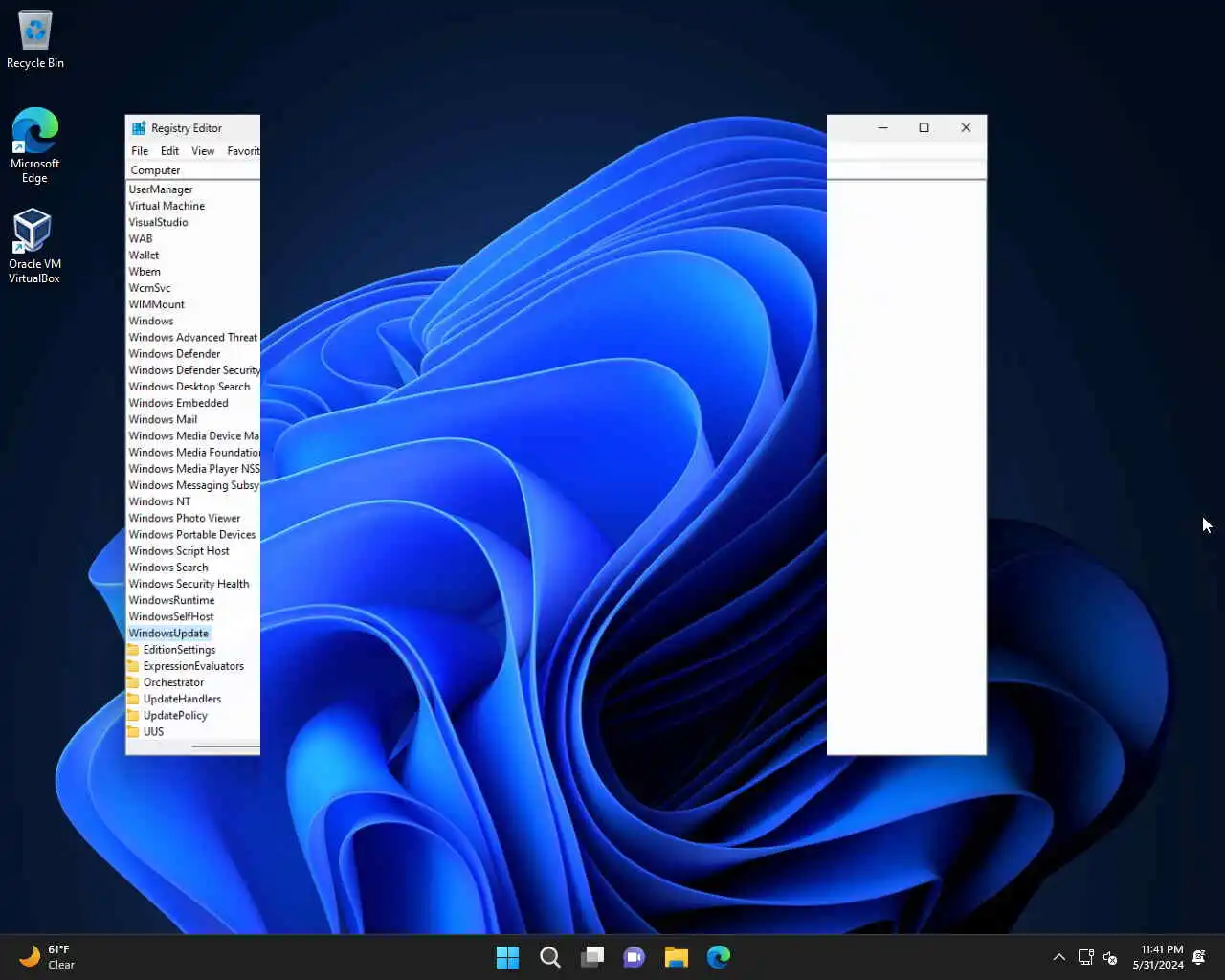Select the UpdateHandlers folder key

[x=182, y=699]
